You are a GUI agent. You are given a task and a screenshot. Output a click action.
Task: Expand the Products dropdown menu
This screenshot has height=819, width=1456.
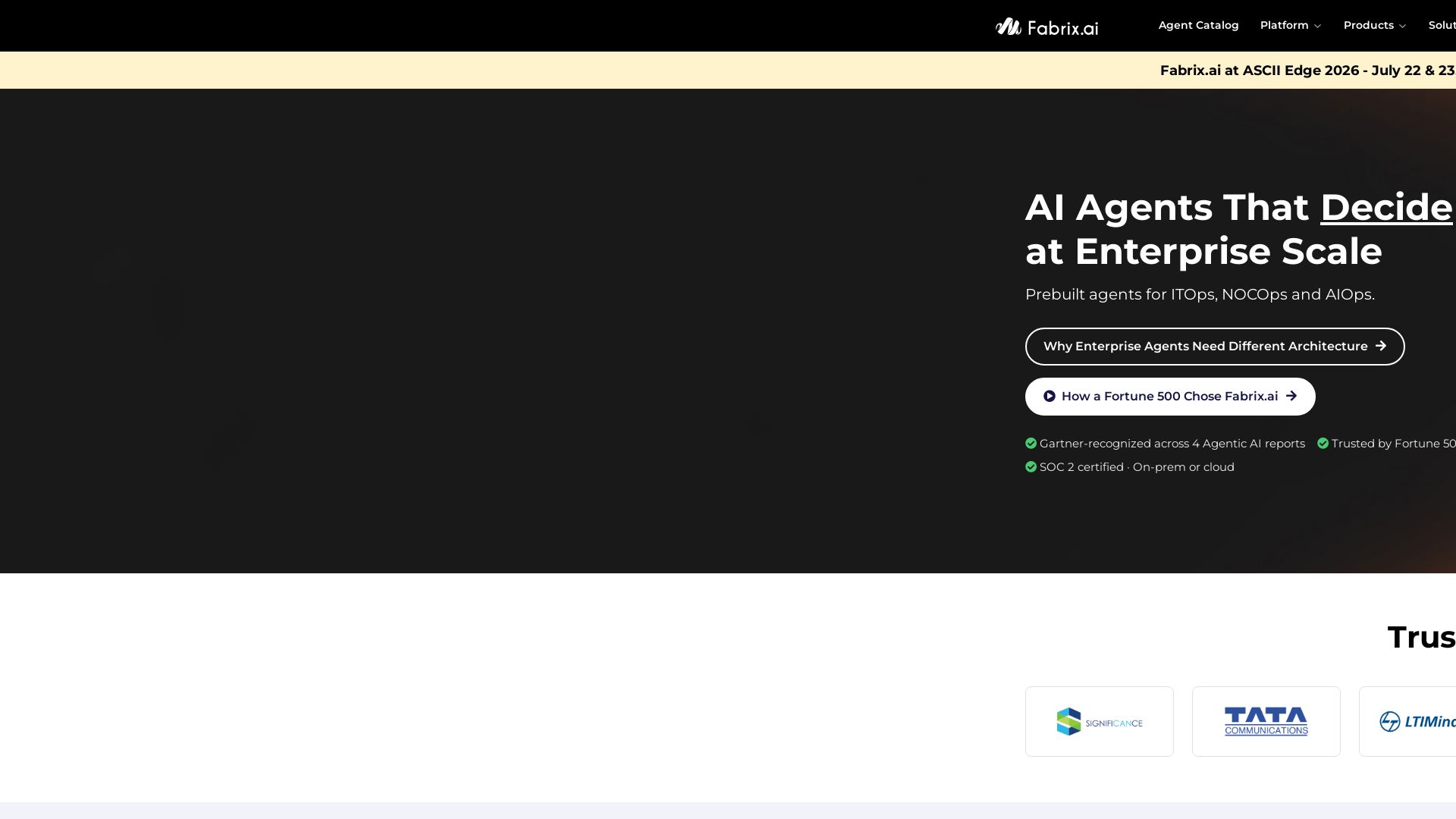pos(1375,26)
